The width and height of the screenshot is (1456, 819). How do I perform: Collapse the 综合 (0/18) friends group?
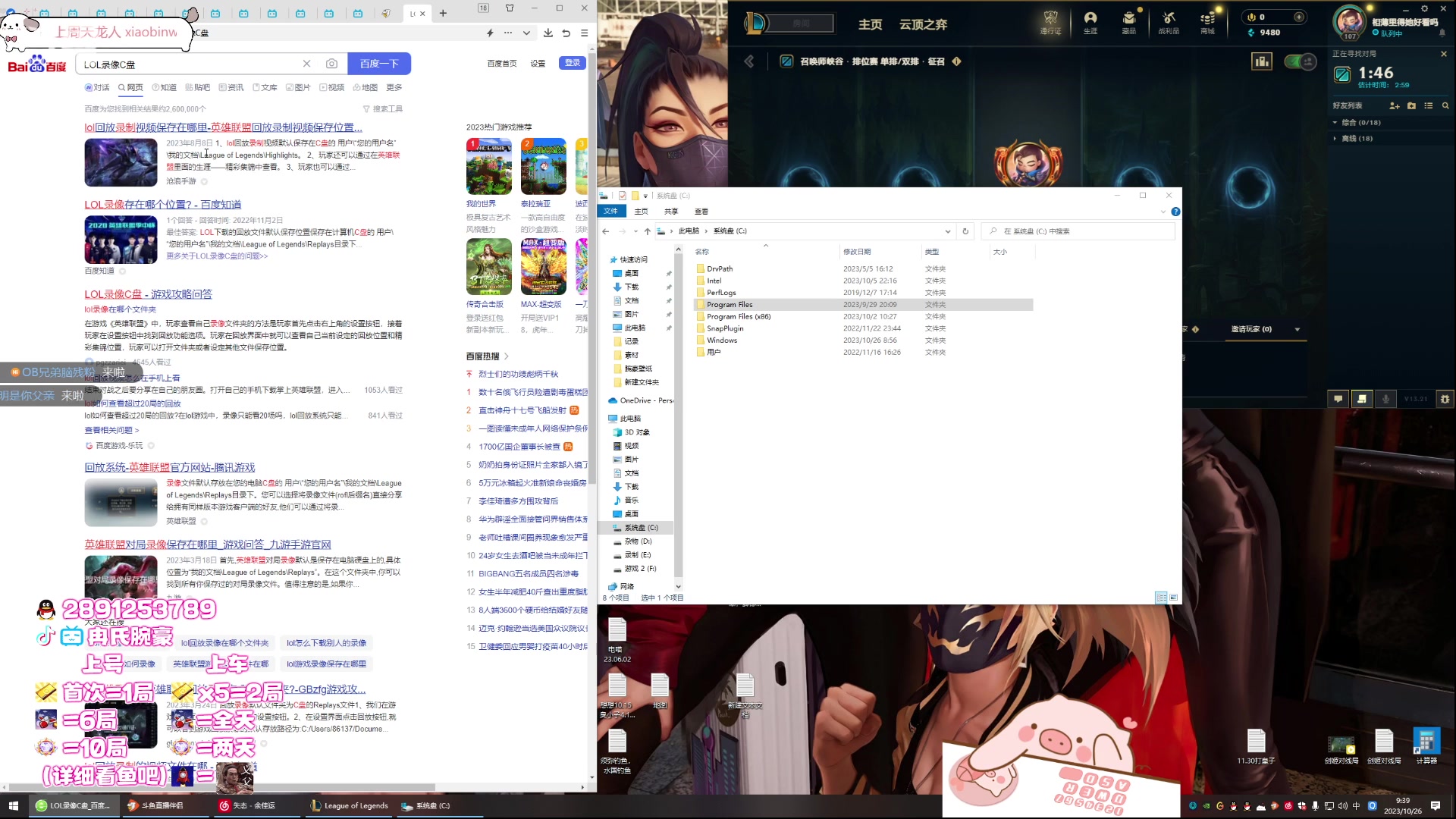tap(1335, 122)
